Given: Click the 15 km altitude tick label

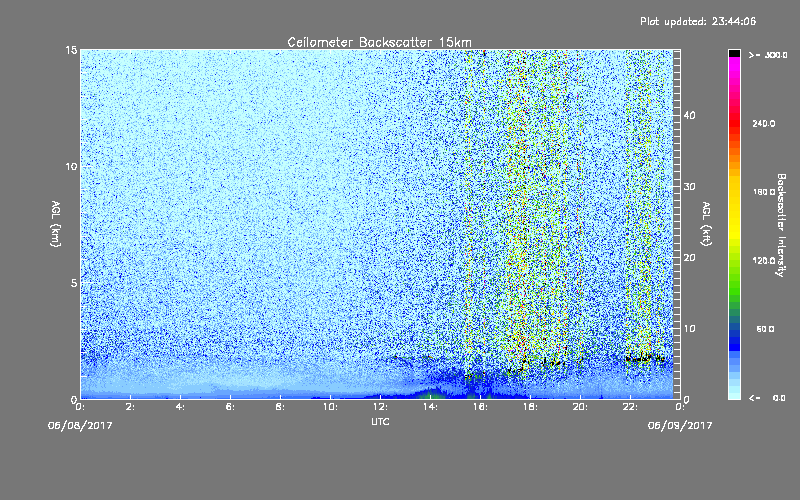Looking at the screenshot, I should (x=71, y=50).
